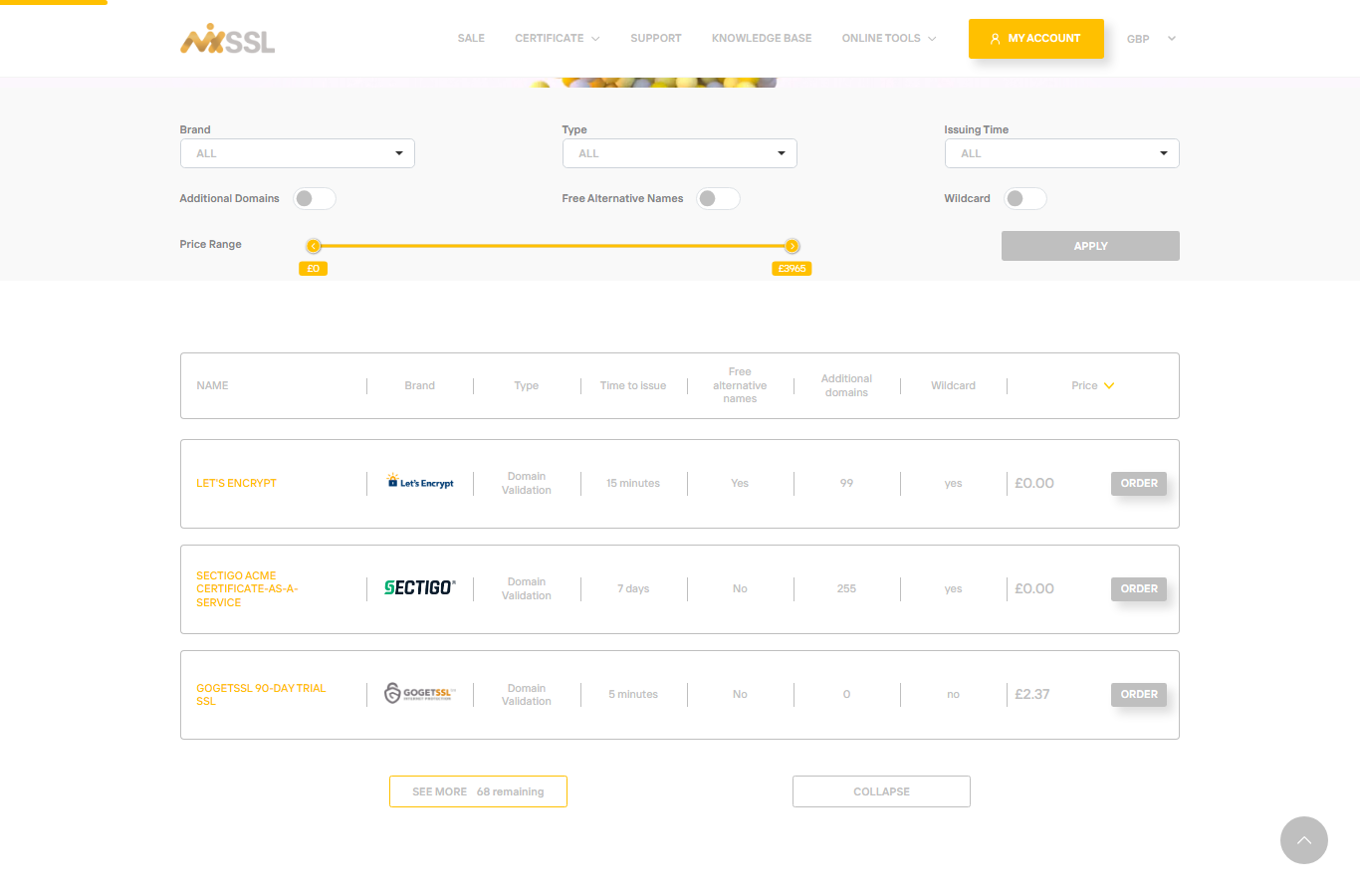Click the £3965 maximum price label
The height and width of the screenshot is (896, 1360).
tap(792, 269)
